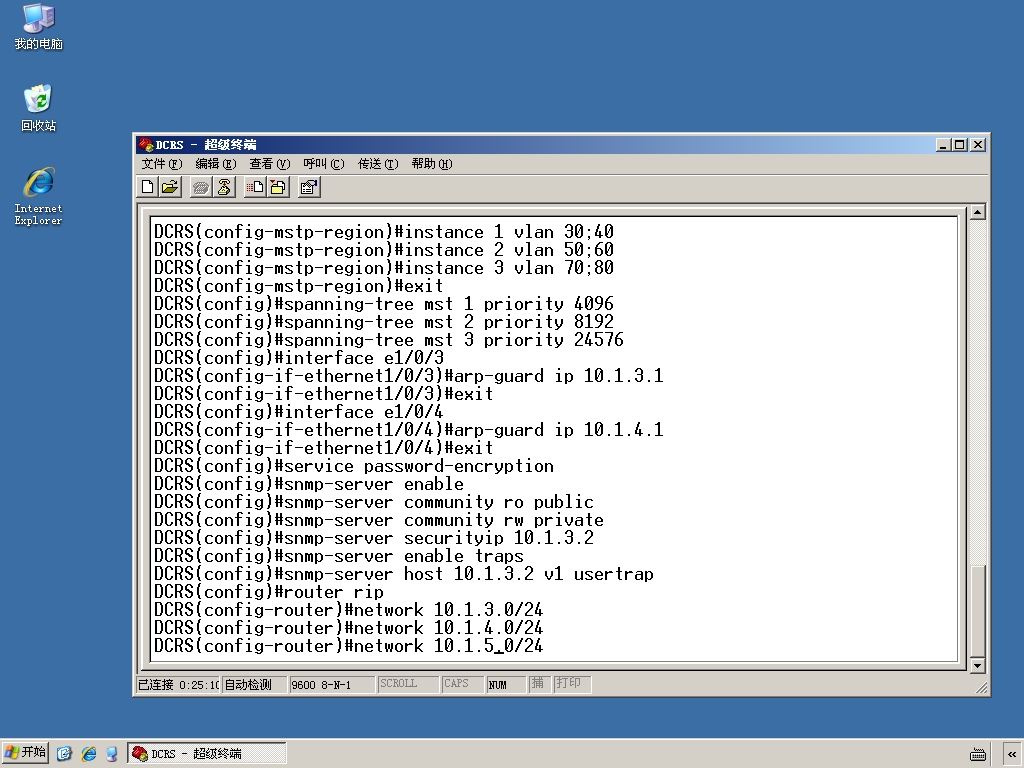The image size is (1024, 768).
Task: Click HyperTerminal title bar app icon
Action: pyautogui.click(x=146, y=144)
